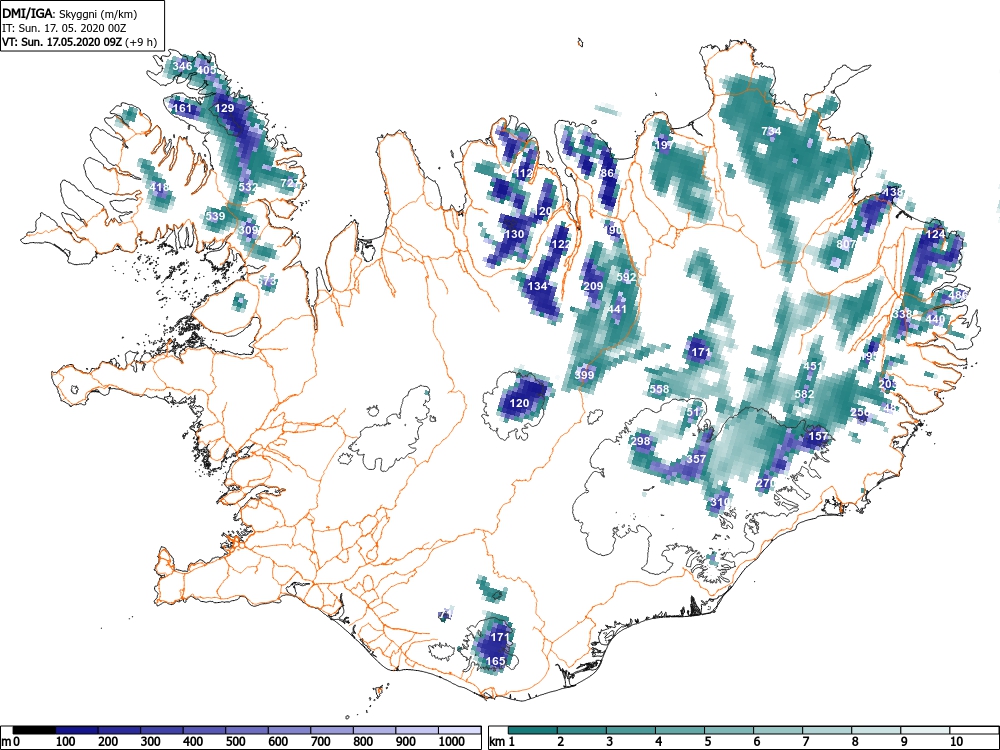Click the visibility value '256'
The width and height of the screenshot is (1000, 750).
pyautogui.click(x=860, y=413)
